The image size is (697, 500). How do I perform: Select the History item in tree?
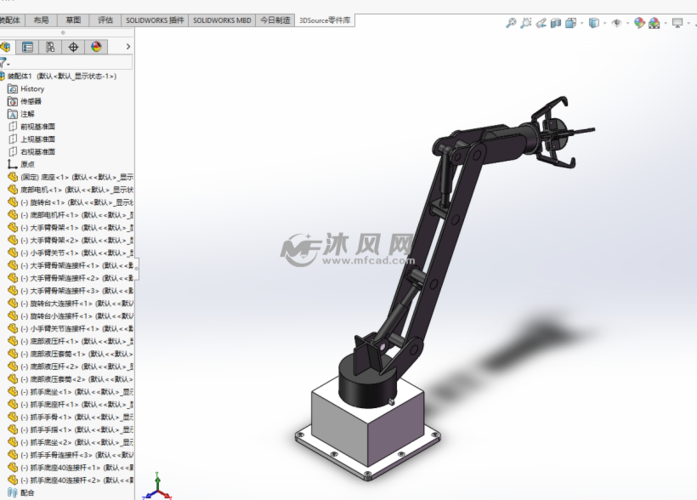[32, 89]
